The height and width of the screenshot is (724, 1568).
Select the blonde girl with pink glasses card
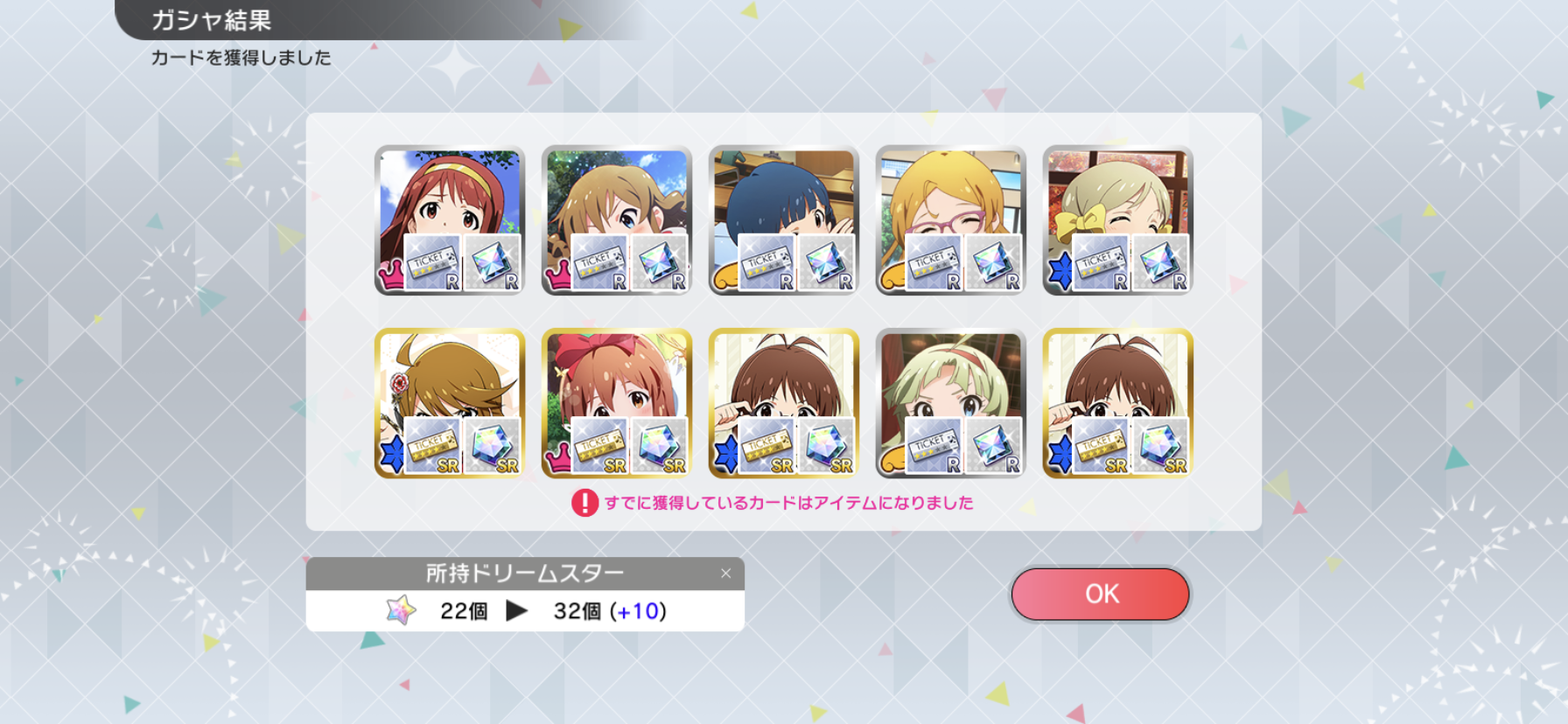point(951,220)
